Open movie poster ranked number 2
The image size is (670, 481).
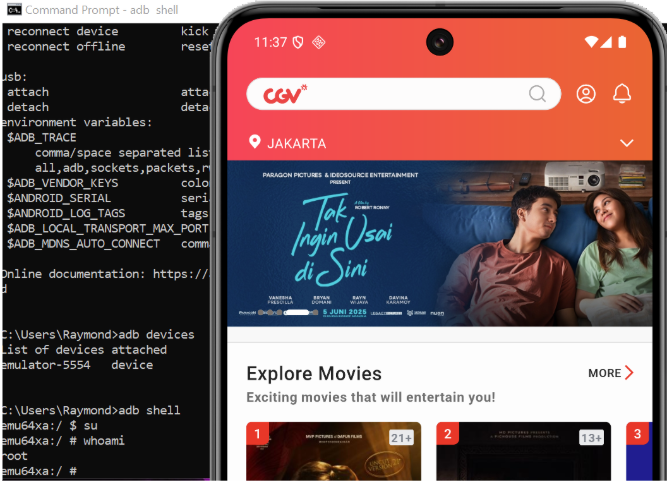click(523, 451)
